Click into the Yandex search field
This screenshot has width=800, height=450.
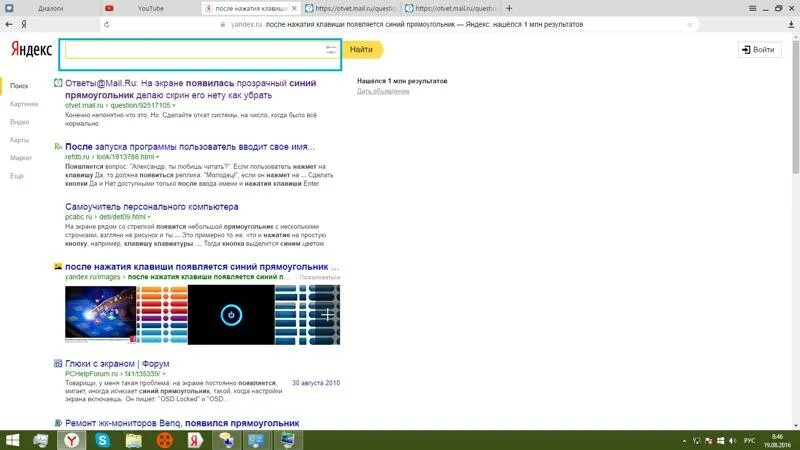pyautogui.click(x=194, y=49)
